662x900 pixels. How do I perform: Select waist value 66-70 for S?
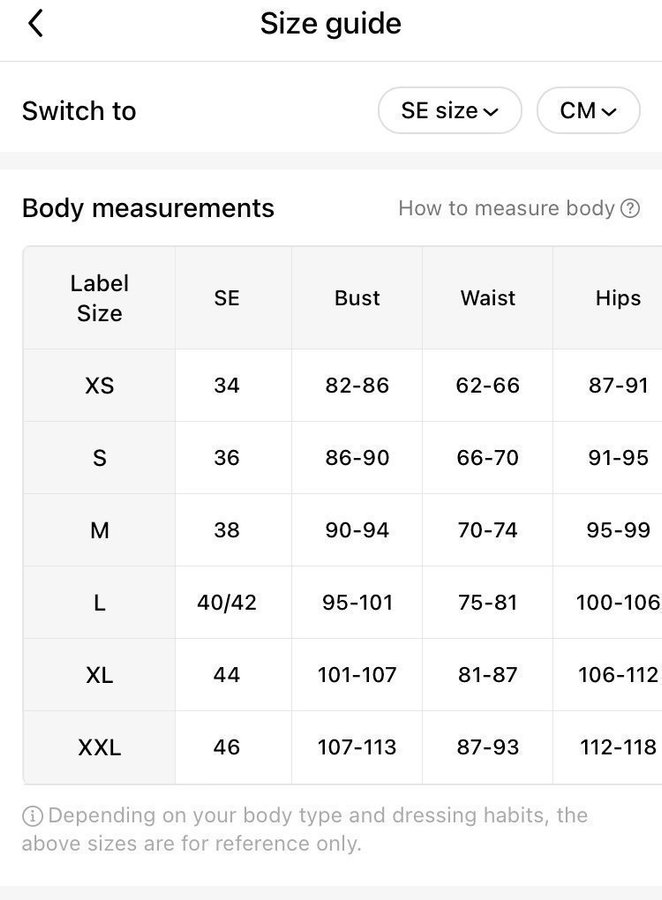[x=488, y=458]
